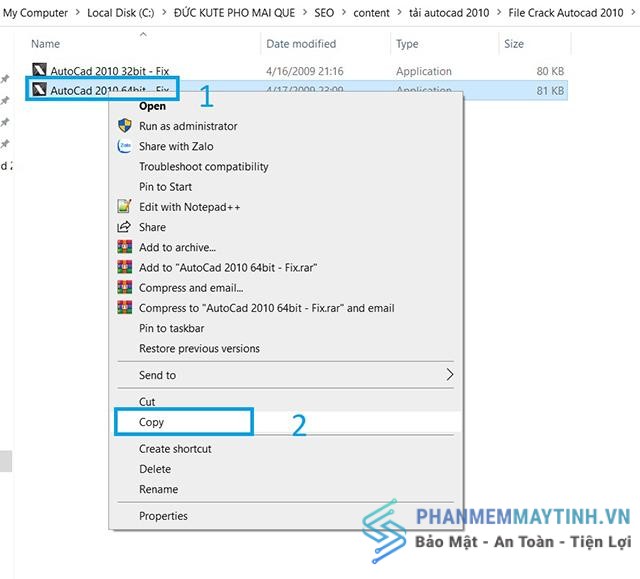Viewport: 640px width, 579px height.
Task: Expand the Send to submenu arrow
Action: coord(449,375)
